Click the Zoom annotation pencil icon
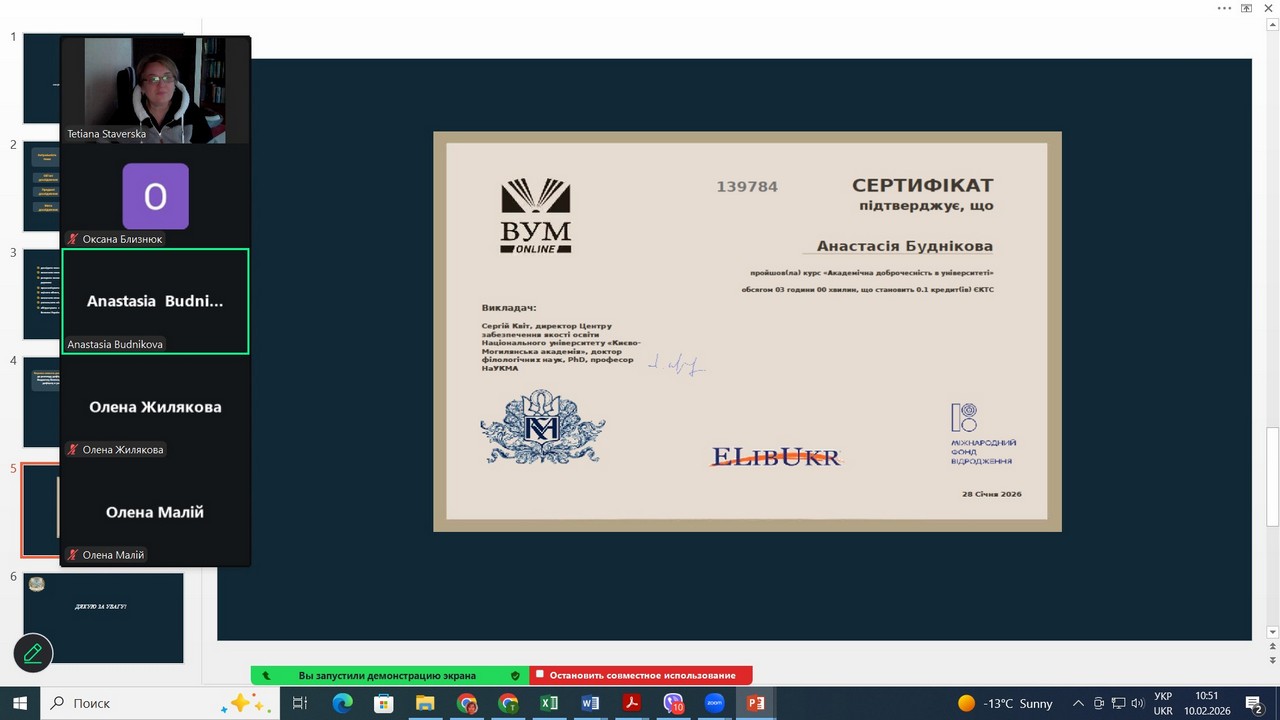This screenshot has height=720, width=1280. point(32,653)
